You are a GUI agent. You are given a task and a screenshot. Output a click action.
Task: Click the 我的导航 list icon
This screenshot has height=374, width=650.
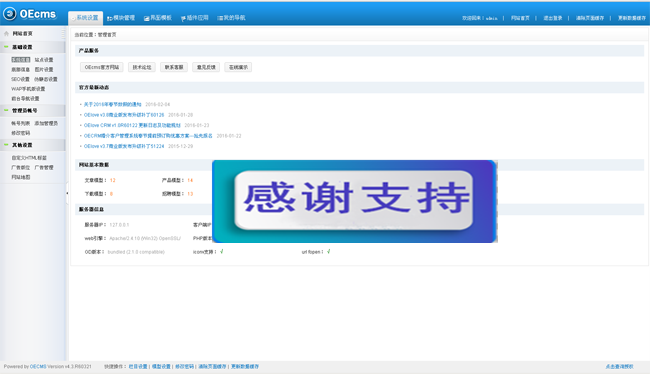coord(220,18)
